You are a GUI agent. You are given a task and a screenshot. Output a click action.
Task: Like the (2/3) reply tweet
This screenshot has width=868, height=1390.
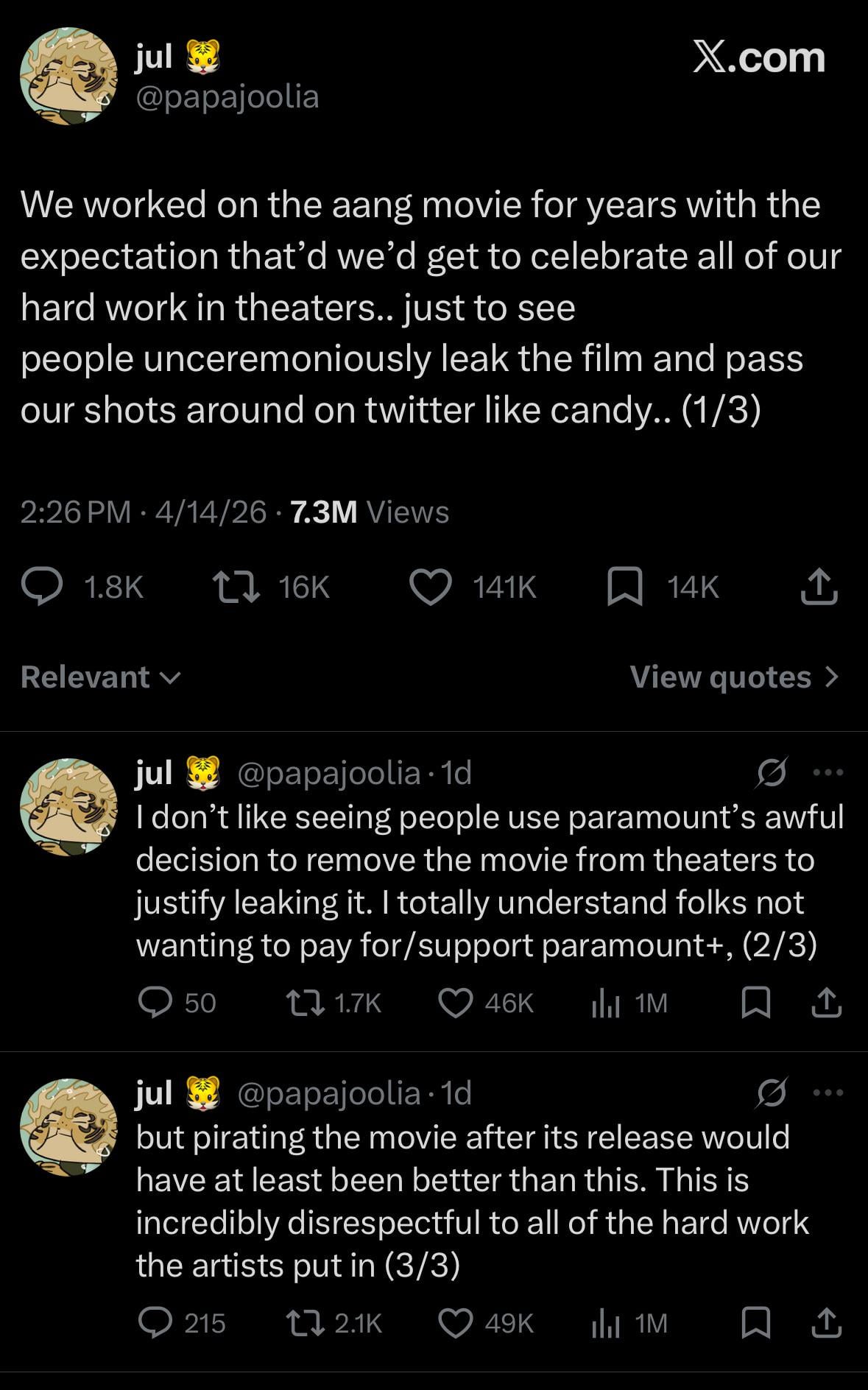[456, 1003]
